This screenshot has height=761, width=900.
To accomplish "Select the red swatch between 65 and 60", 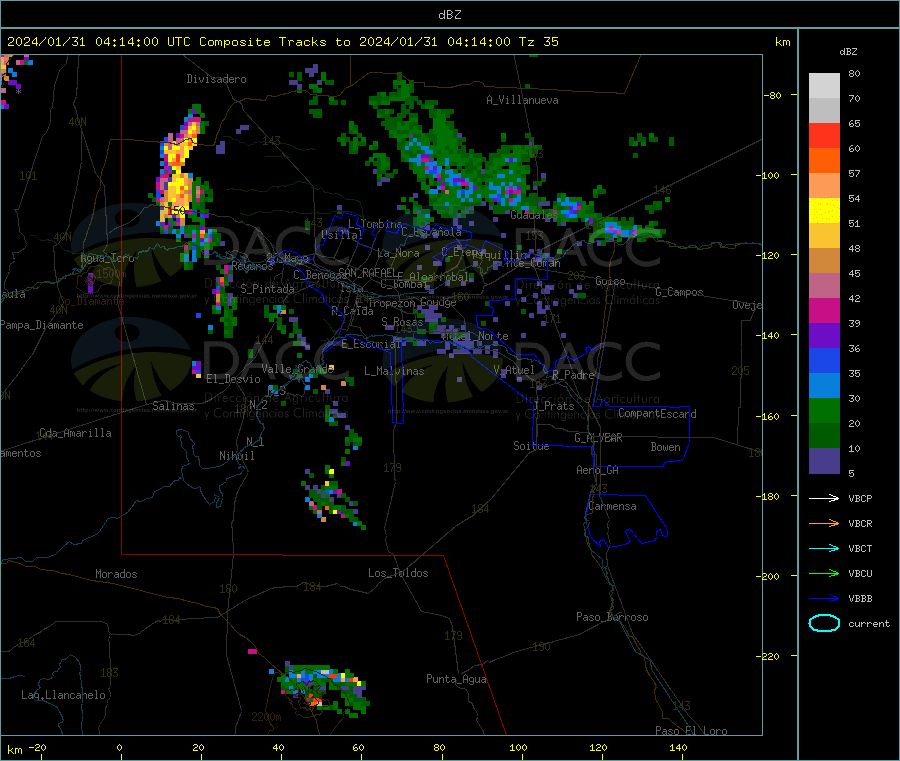I will [824, 136].
